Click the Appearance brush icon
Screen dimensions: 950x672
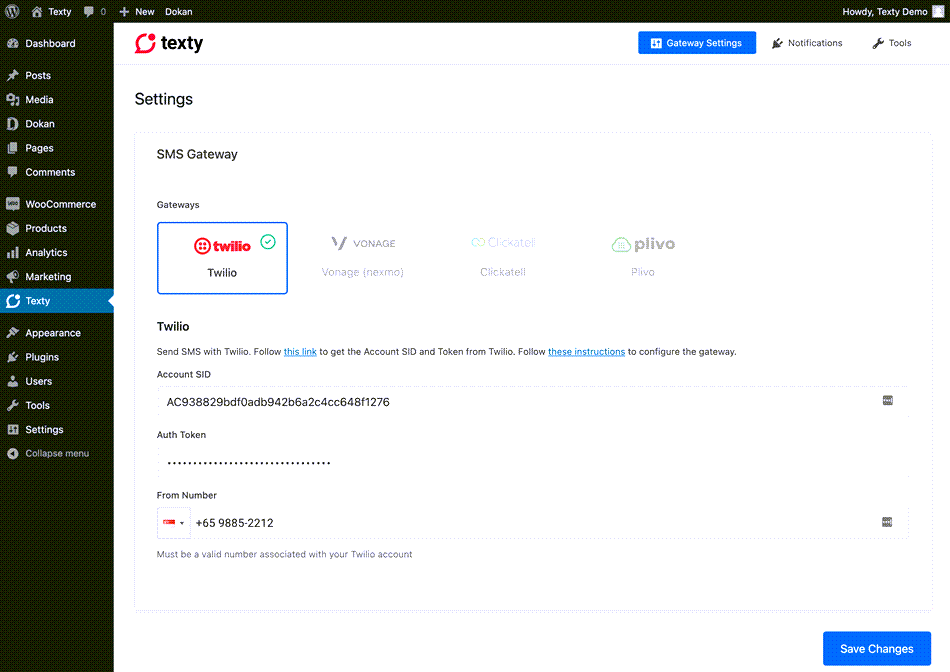(13, 333)
